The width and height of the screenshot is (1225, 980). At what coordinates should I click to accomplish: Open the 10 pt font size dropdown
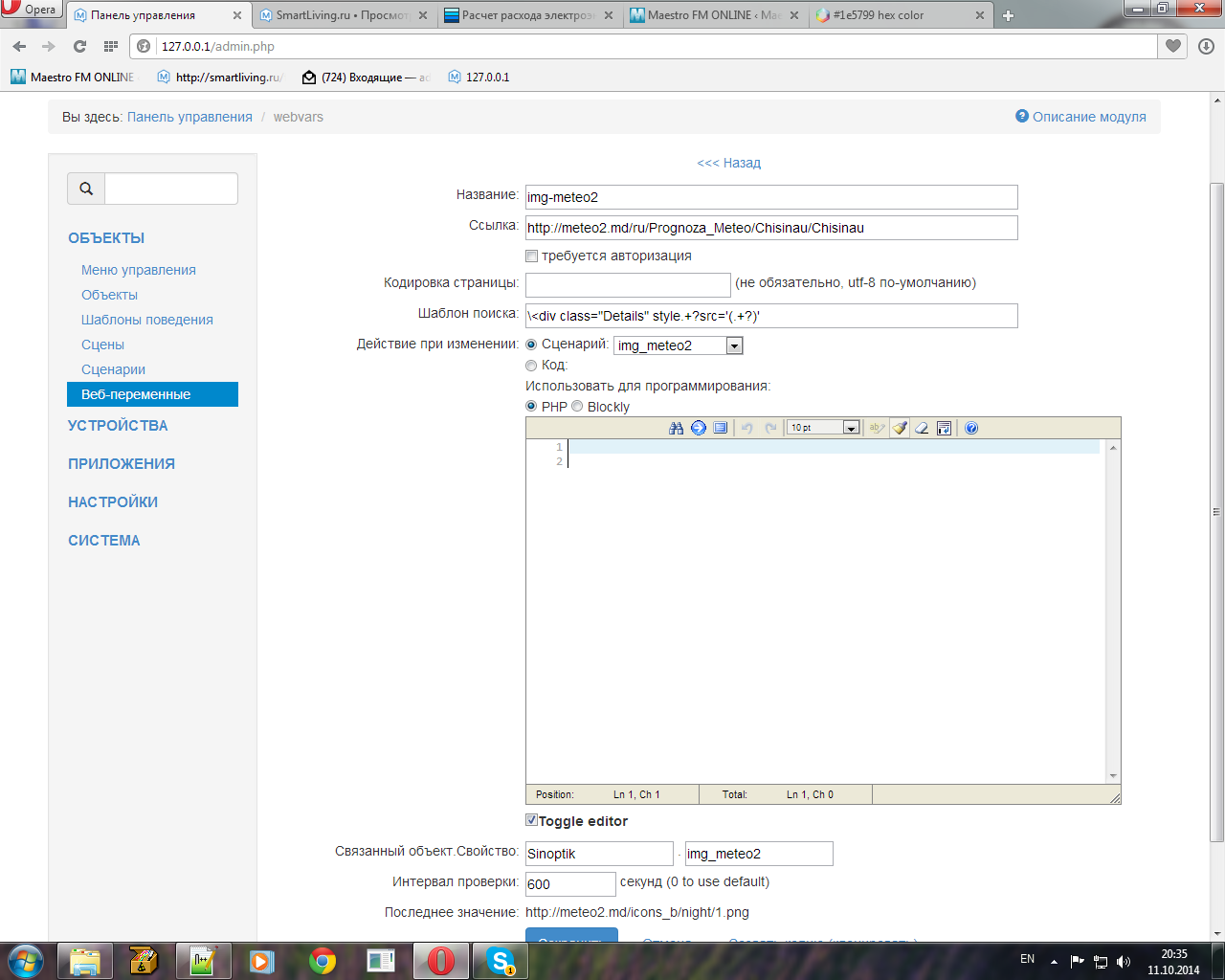click(824, 428)
